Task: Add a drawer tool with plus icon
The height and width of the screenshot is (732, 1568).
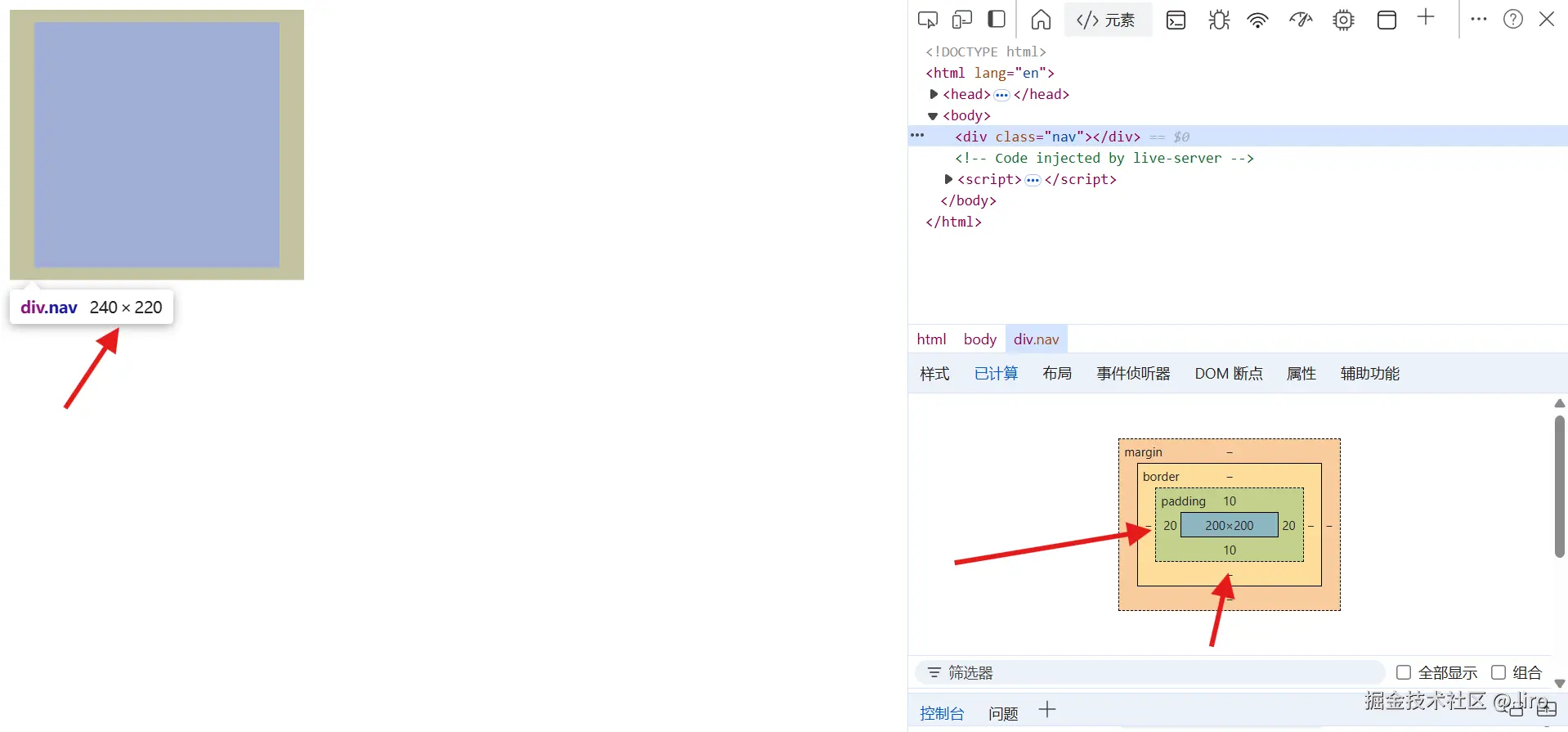Action: [x=1047, y=710]
